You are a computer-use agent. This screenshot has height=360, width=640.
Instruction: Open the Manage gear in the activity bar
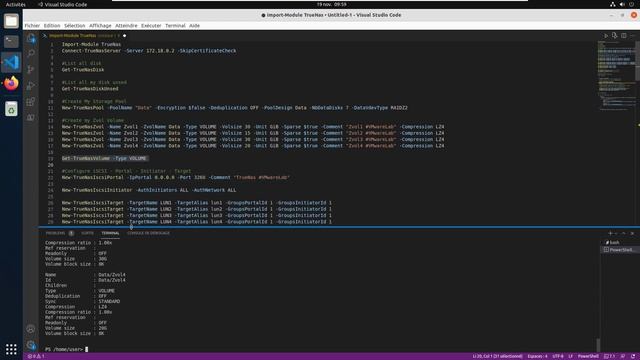[31, 345]
